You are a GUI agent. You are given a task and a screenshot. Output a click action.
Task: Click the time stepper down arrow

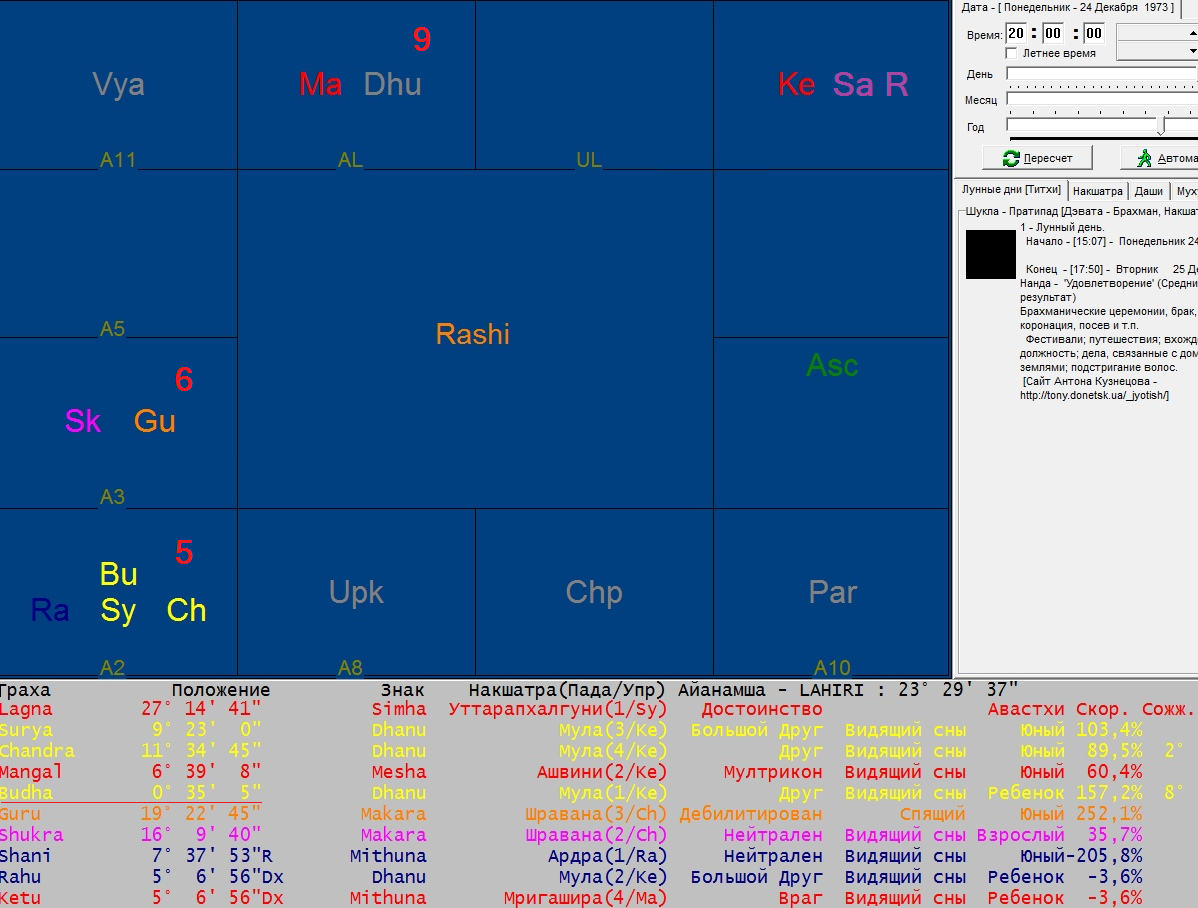click(1191, 51)
